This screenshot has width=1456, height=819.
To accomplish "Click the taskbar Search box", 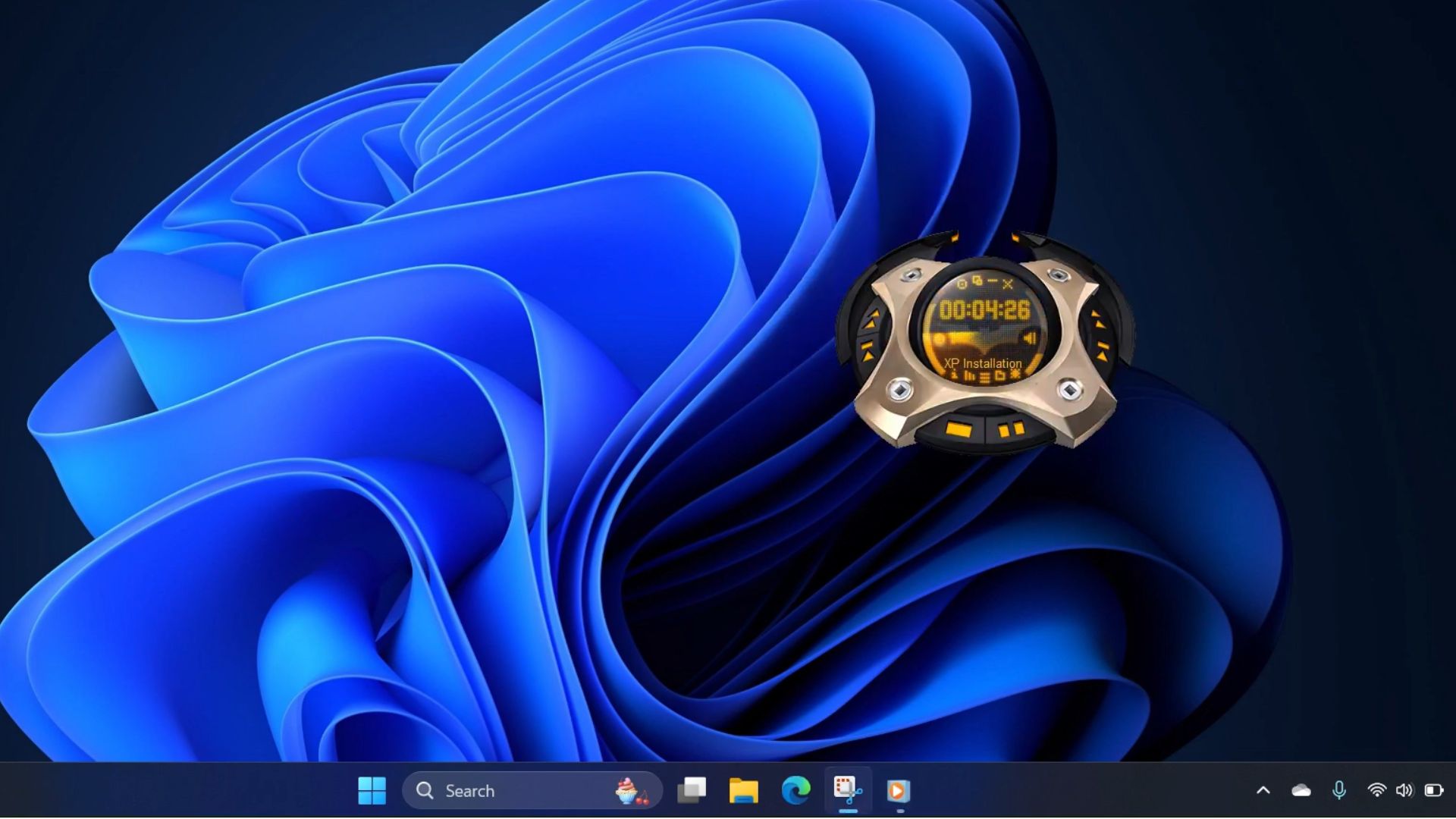I will click(532, 790).
